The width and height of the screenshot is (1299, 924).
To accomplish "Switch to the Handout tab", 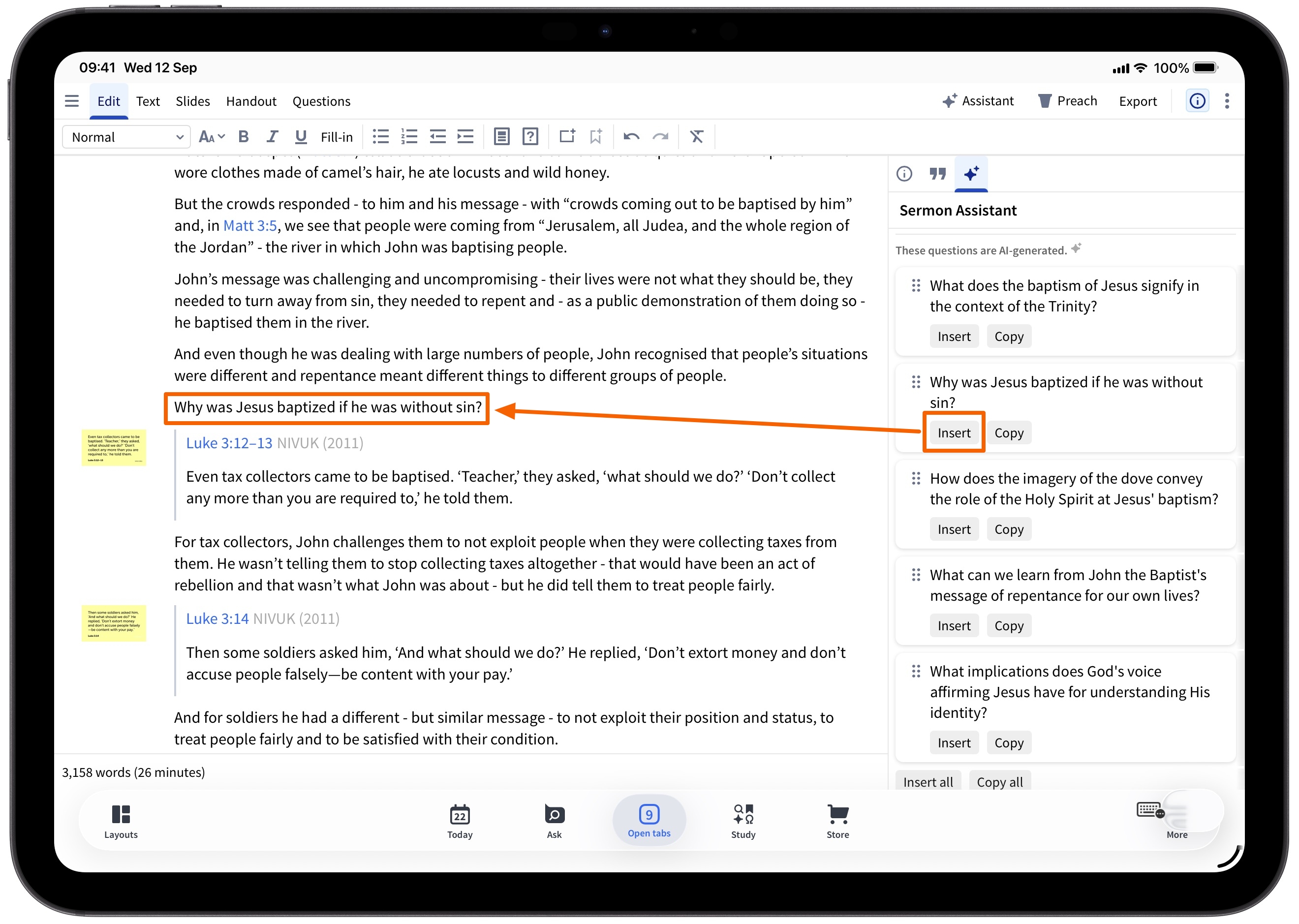I will tap(251, 101).
